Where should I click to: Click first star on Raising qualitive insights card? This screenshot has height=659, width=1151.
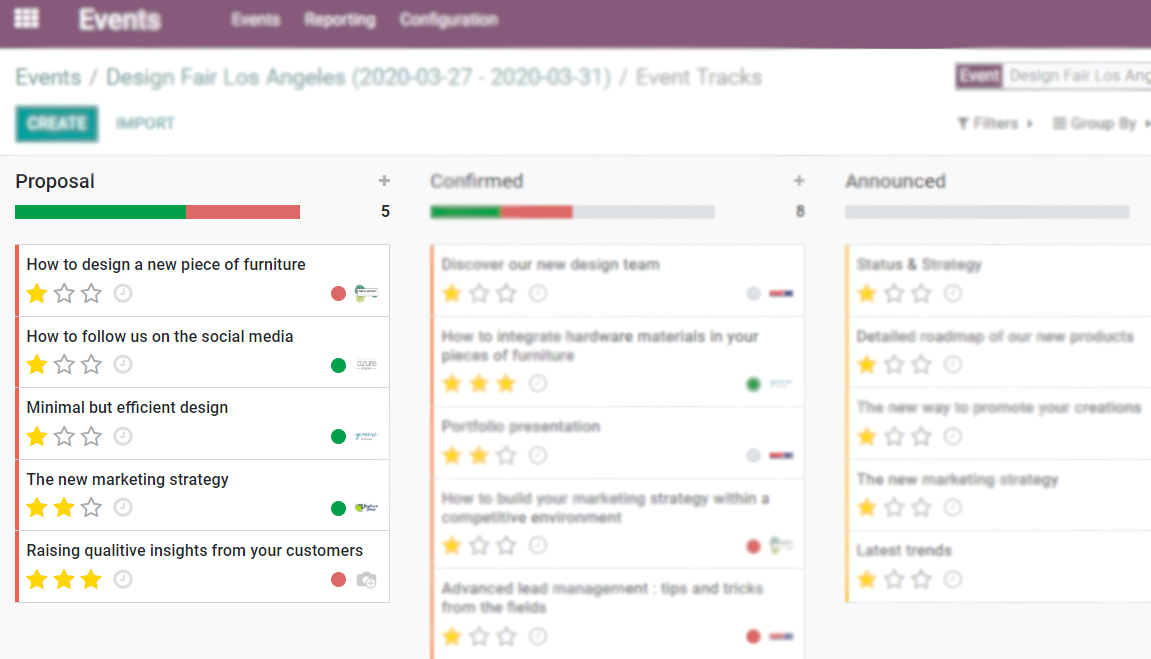(37, 580)
